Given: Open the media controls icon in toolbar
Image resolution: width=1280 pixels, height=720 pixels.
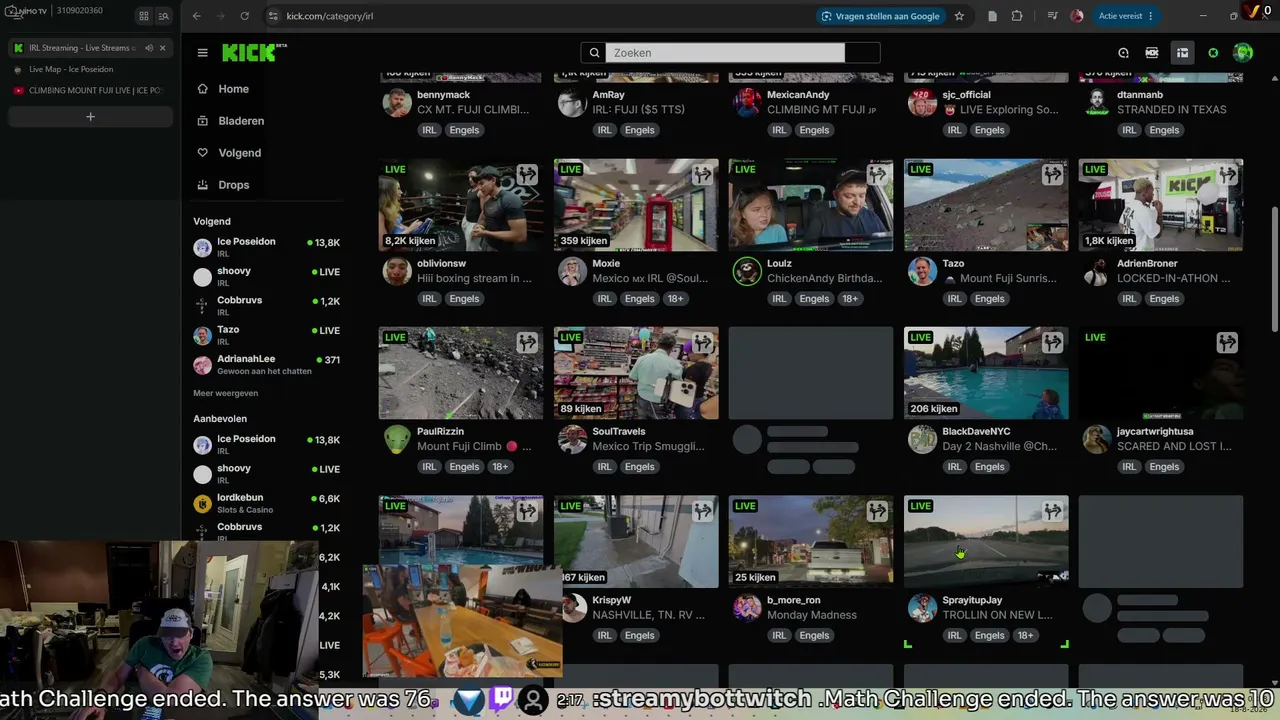Looking at the screenshot, I should click(1052, 16).
